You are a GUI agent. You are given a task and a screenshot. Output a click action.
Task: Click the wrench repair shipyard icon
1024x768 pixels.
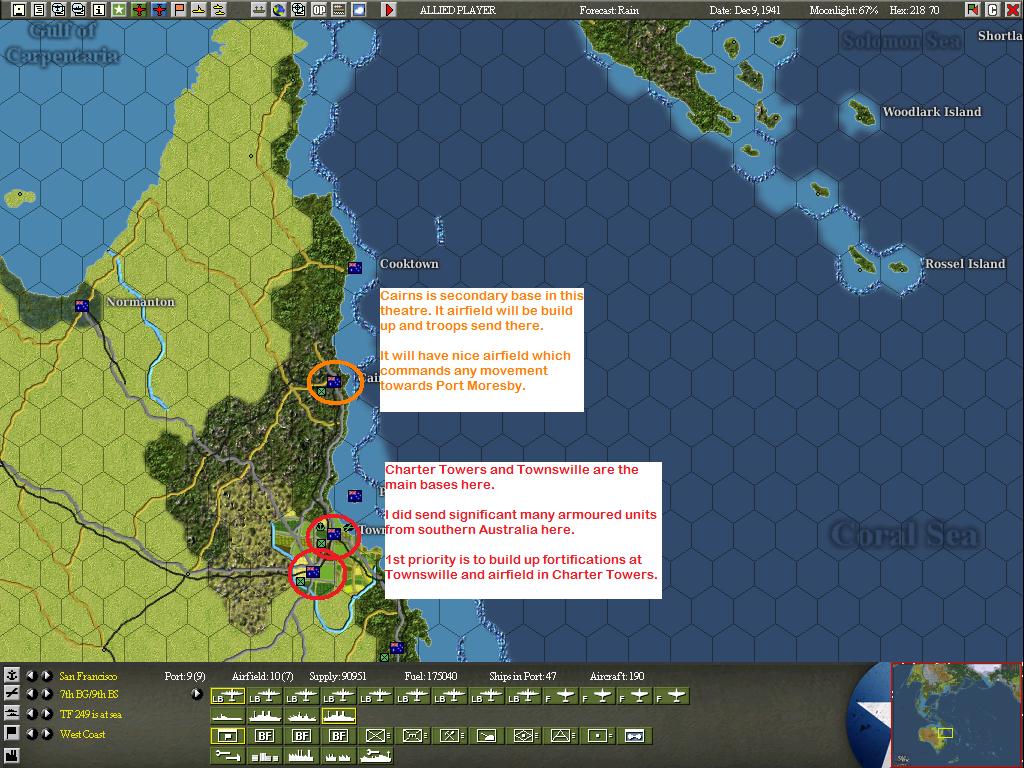[228, 756]
